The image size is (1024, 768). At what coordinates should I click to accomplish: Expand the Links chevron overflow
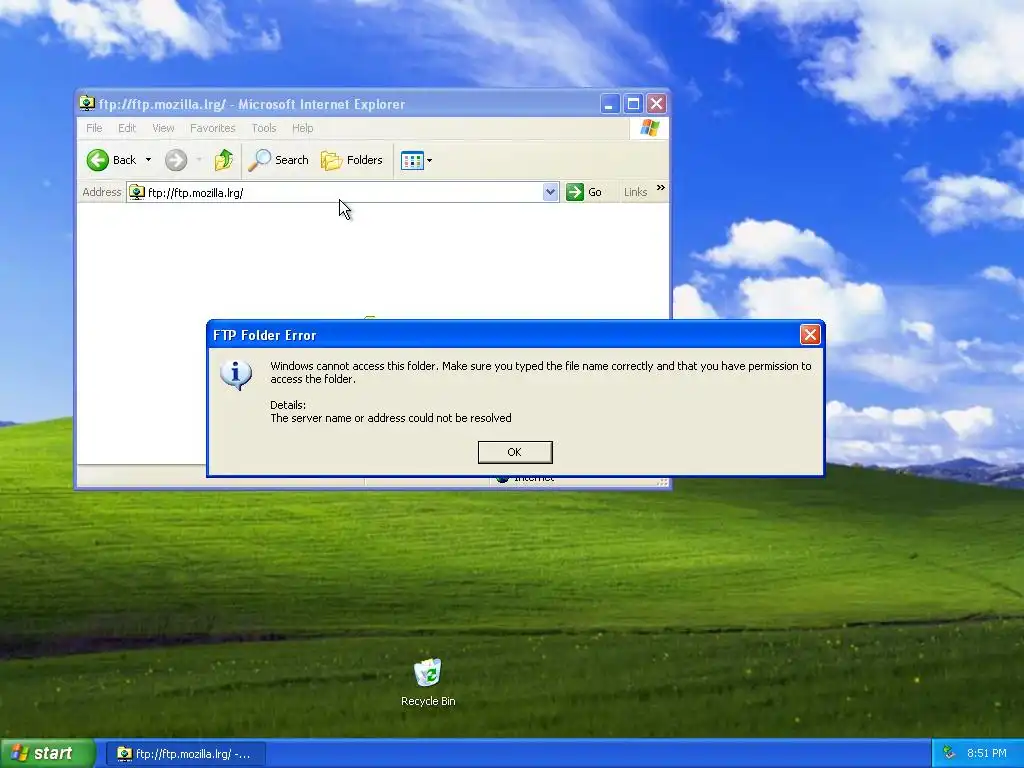pyautogui.click(x=661, y=188)
